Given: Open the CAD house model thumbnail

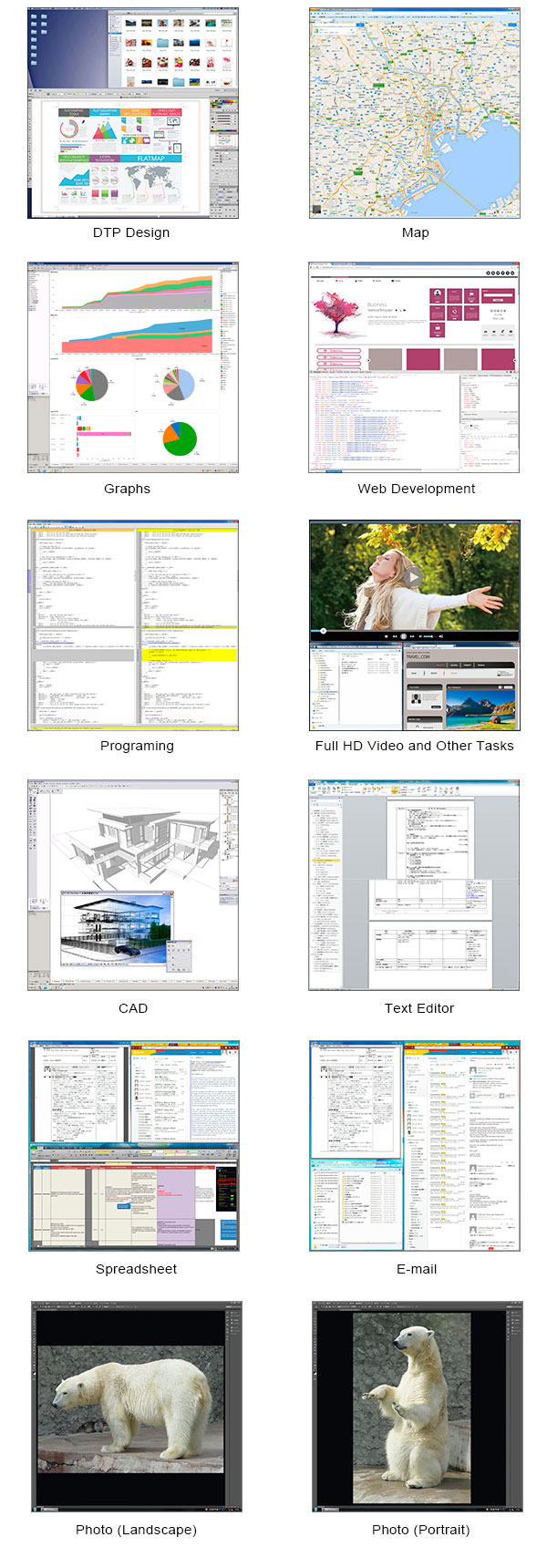Looking at the screenshot, I should tap(133, 885).
